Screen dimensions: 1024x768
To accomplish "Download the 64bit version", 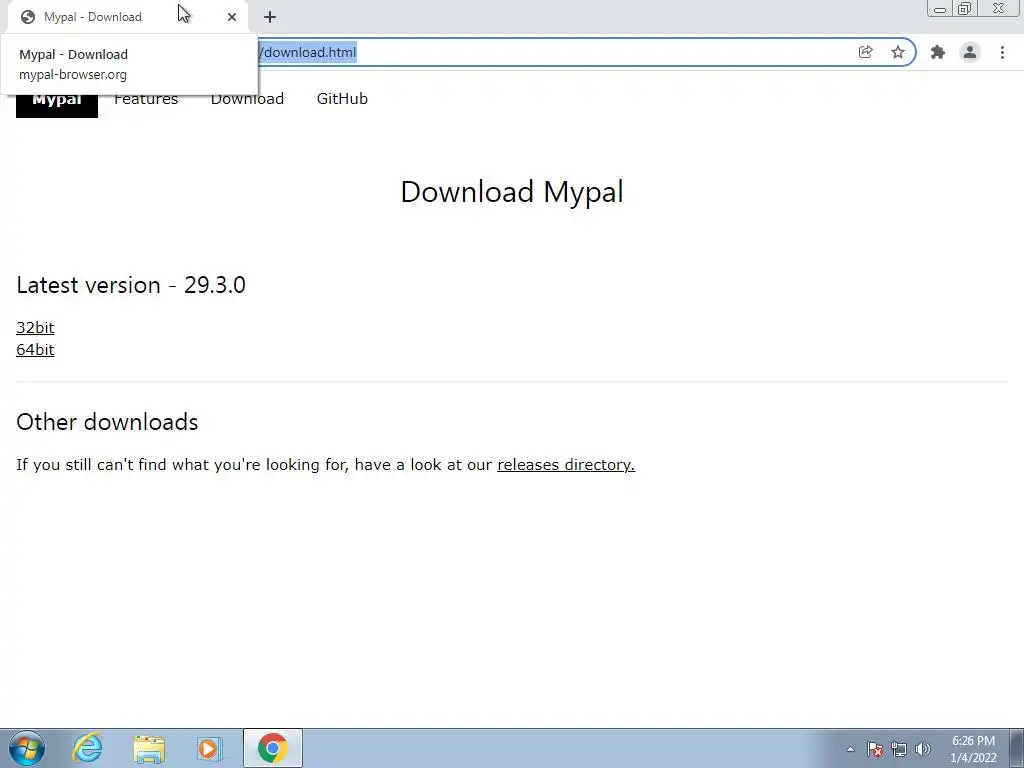I will (35, 349).
